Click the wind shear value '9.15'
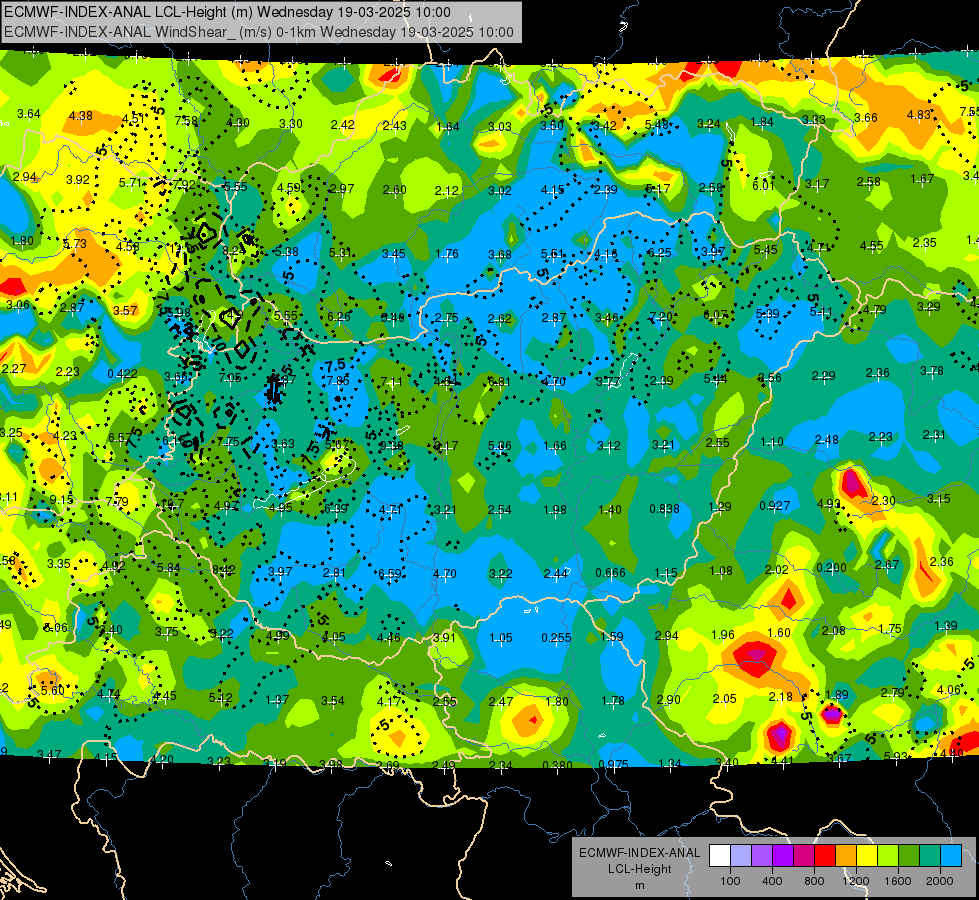Screen dimensions: 979x900 pos(62,500)
